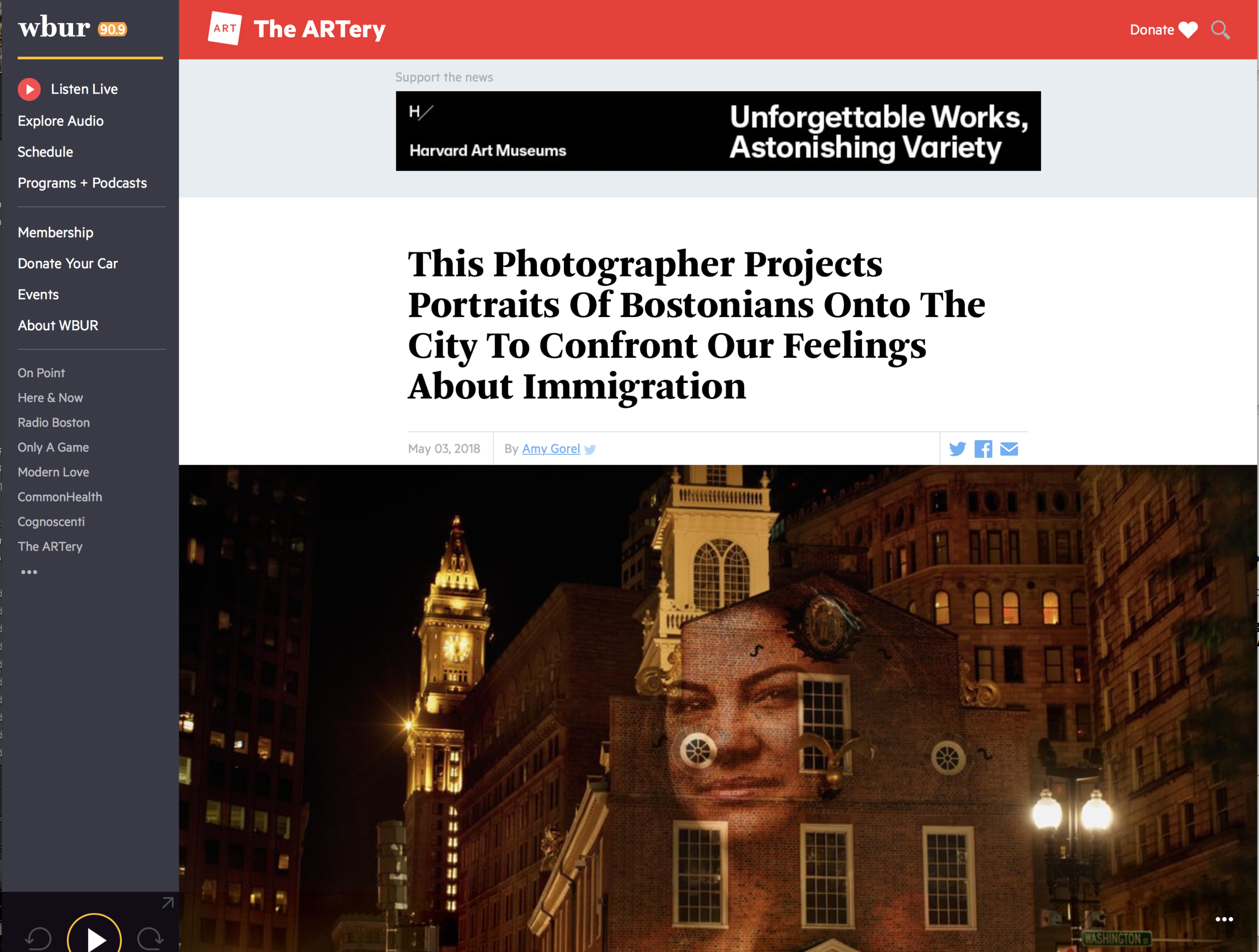This screenshot has width=1259, height=952.
Task: Click the Harvard Art Museums banner ad
Action: 718,131
